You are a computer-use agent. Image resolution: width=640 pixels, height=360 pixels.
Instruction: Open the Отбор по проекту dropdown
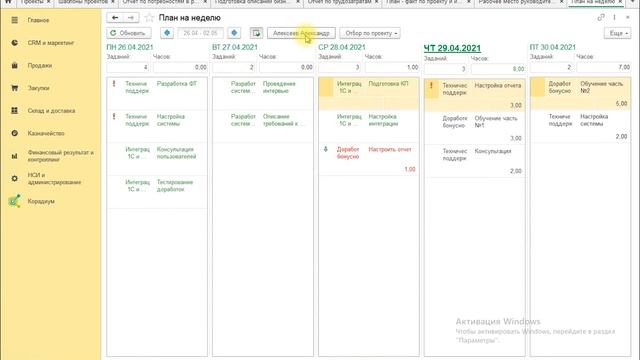pos(370,33)
